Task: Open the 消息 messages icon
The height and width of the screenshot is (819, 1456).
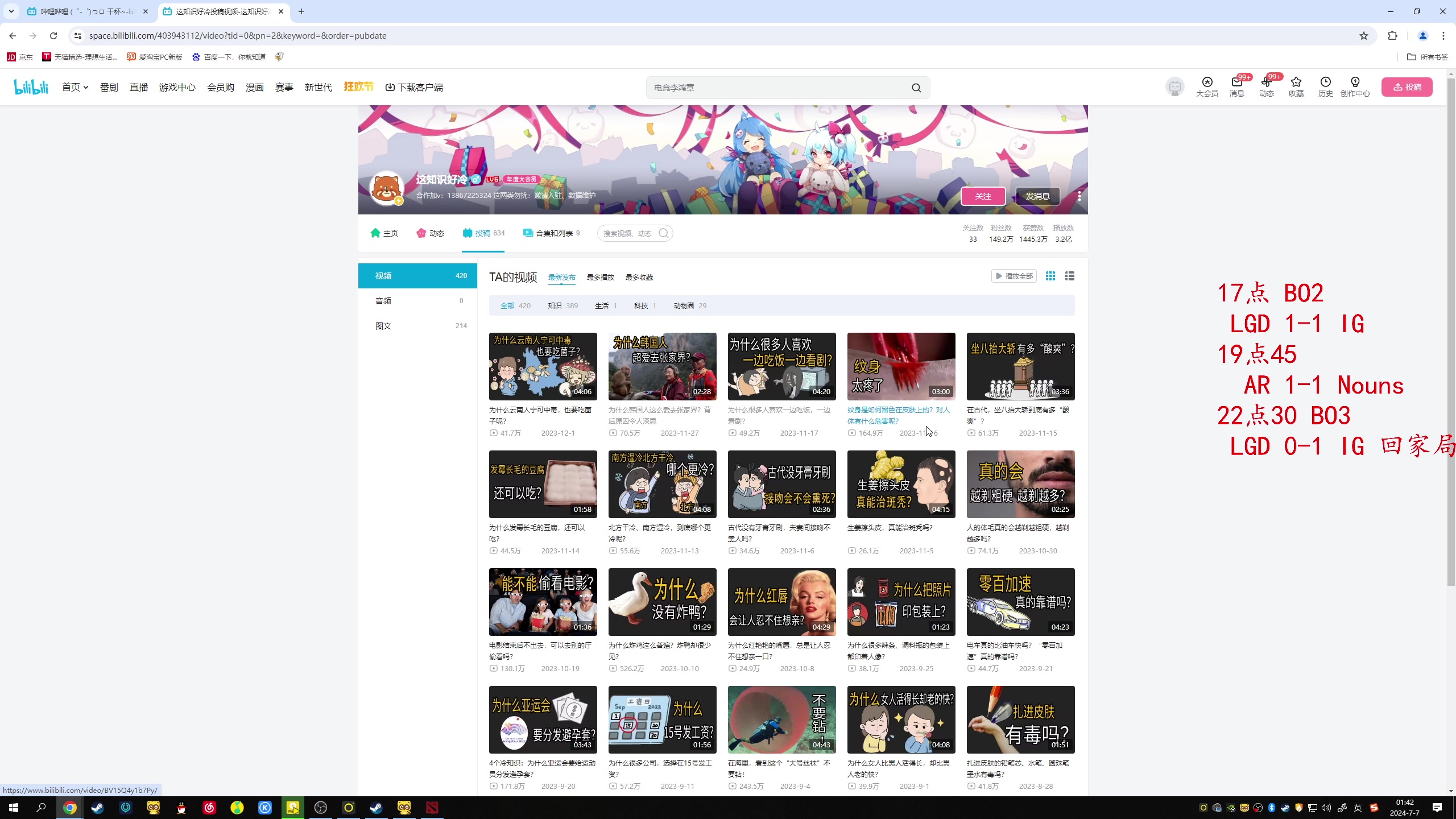Action: pos(1236,82)
